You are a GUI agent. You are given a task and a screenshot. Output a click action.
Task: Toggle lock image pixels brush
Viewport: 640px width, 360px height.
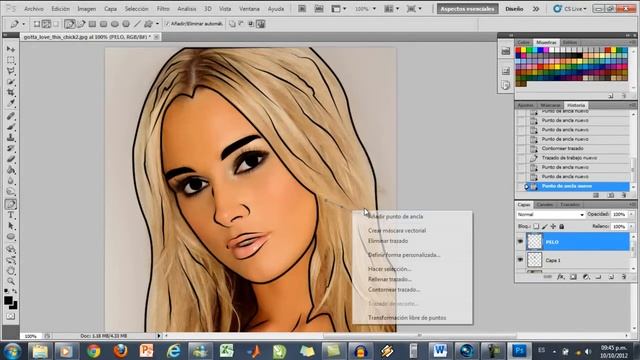tap(544, 226)
